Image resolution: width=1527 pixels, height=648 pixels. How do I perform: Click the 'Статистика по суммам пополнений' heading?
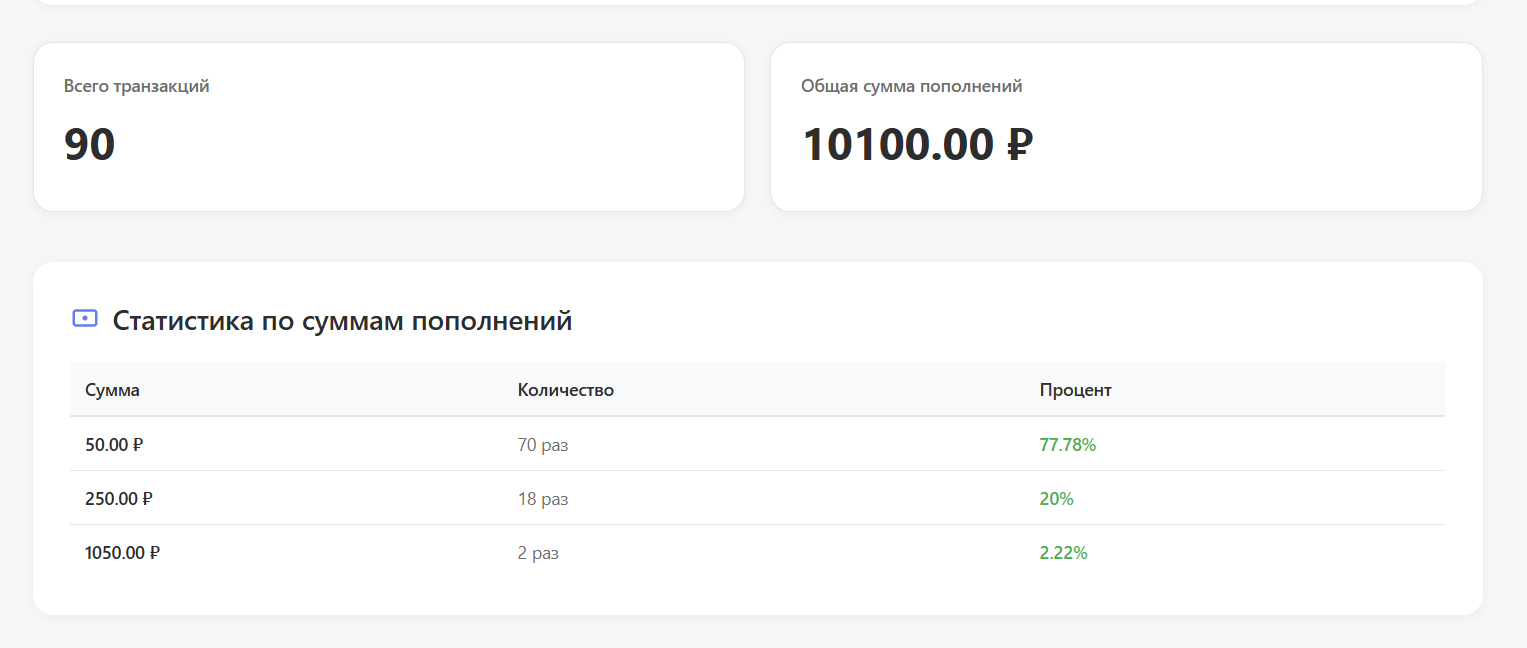[x=342, y=321]
